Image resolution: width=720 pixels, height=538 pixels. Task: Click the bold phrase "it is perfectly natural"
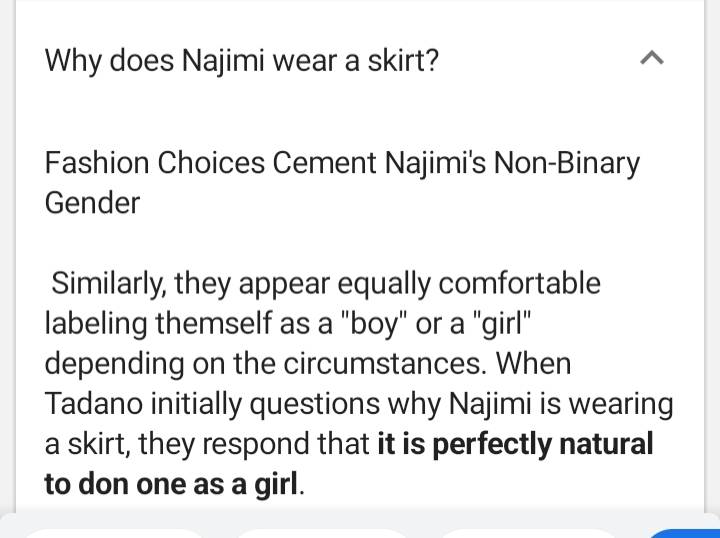pos(515,443)
